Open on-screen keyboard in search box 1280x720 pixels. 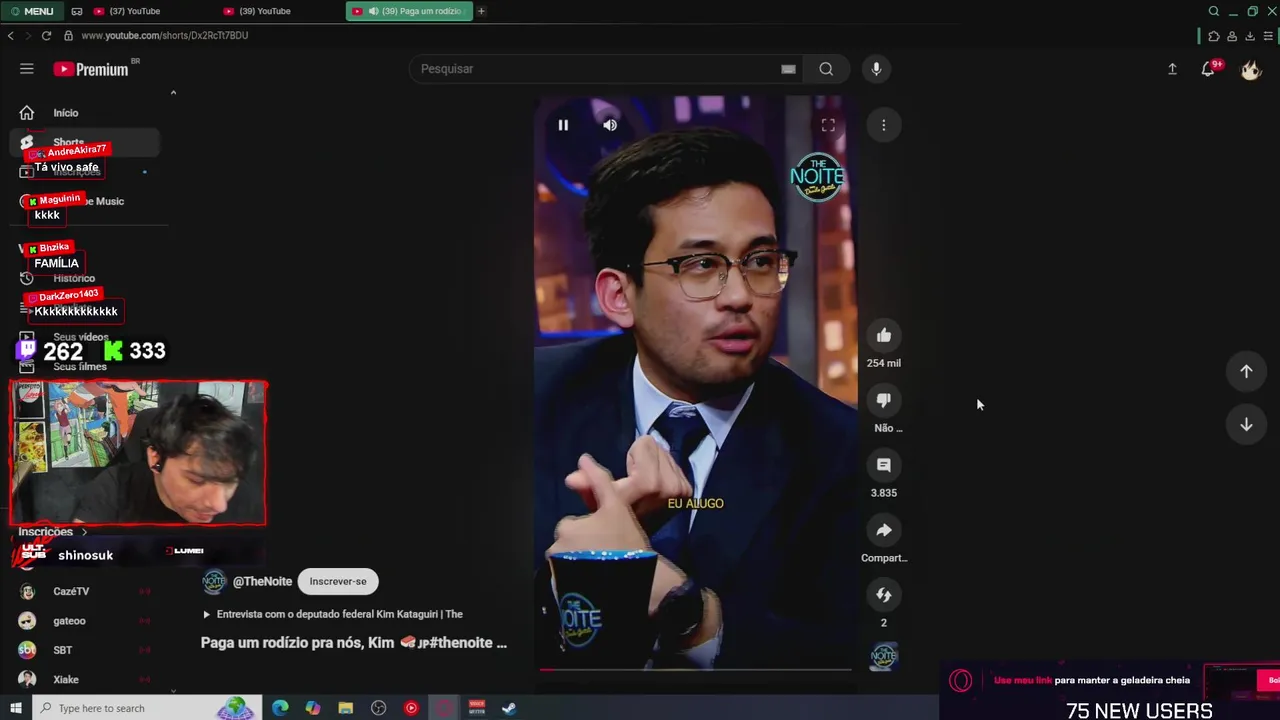(788, 69)
